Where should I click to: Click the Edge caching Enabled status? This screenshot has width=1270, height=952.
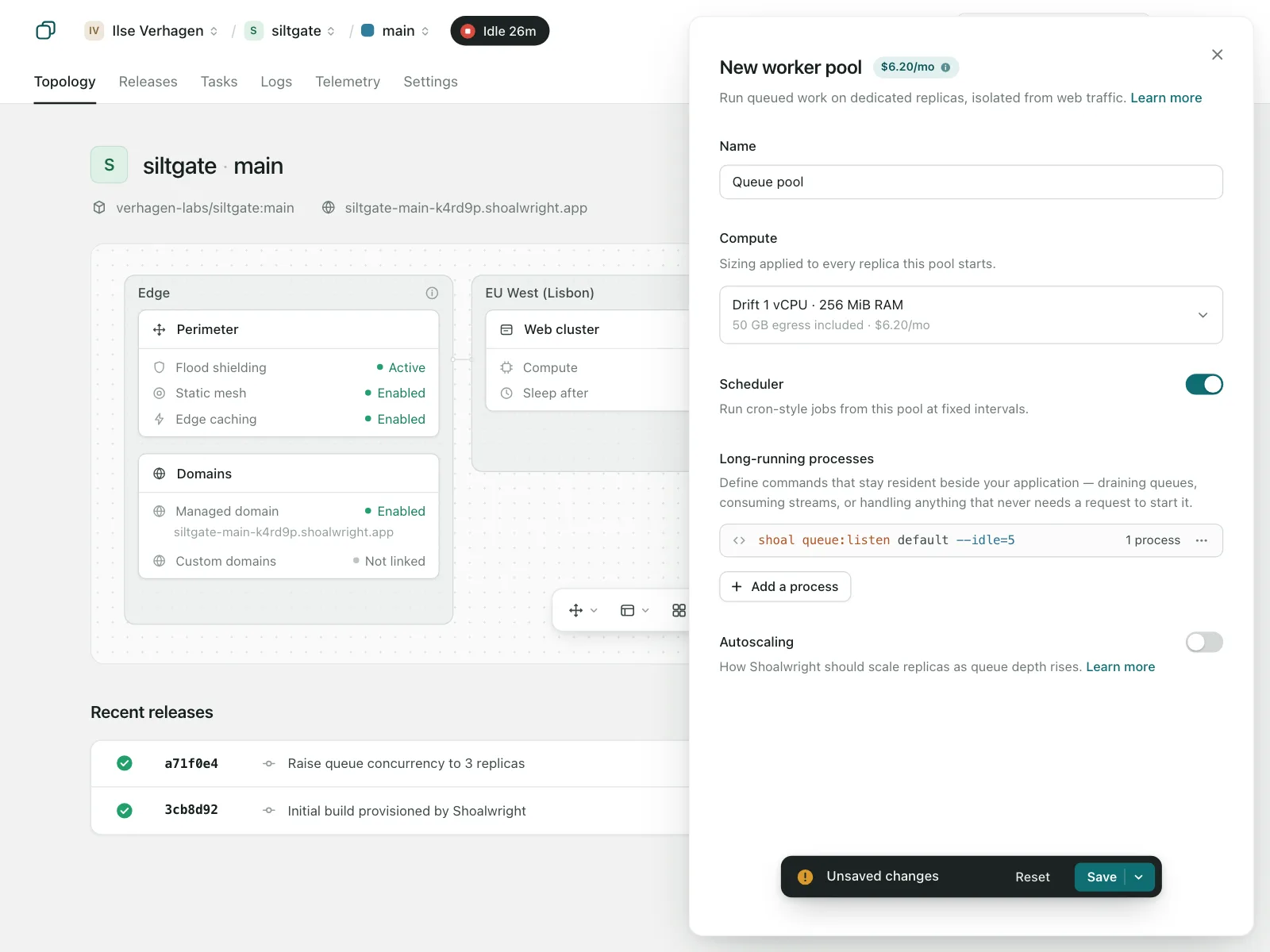coord(395,419)
